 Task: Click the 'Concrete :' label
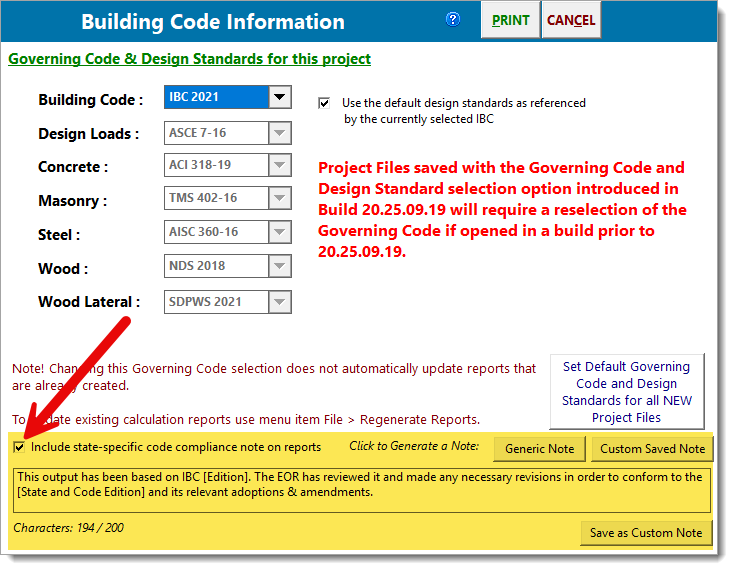73,167
